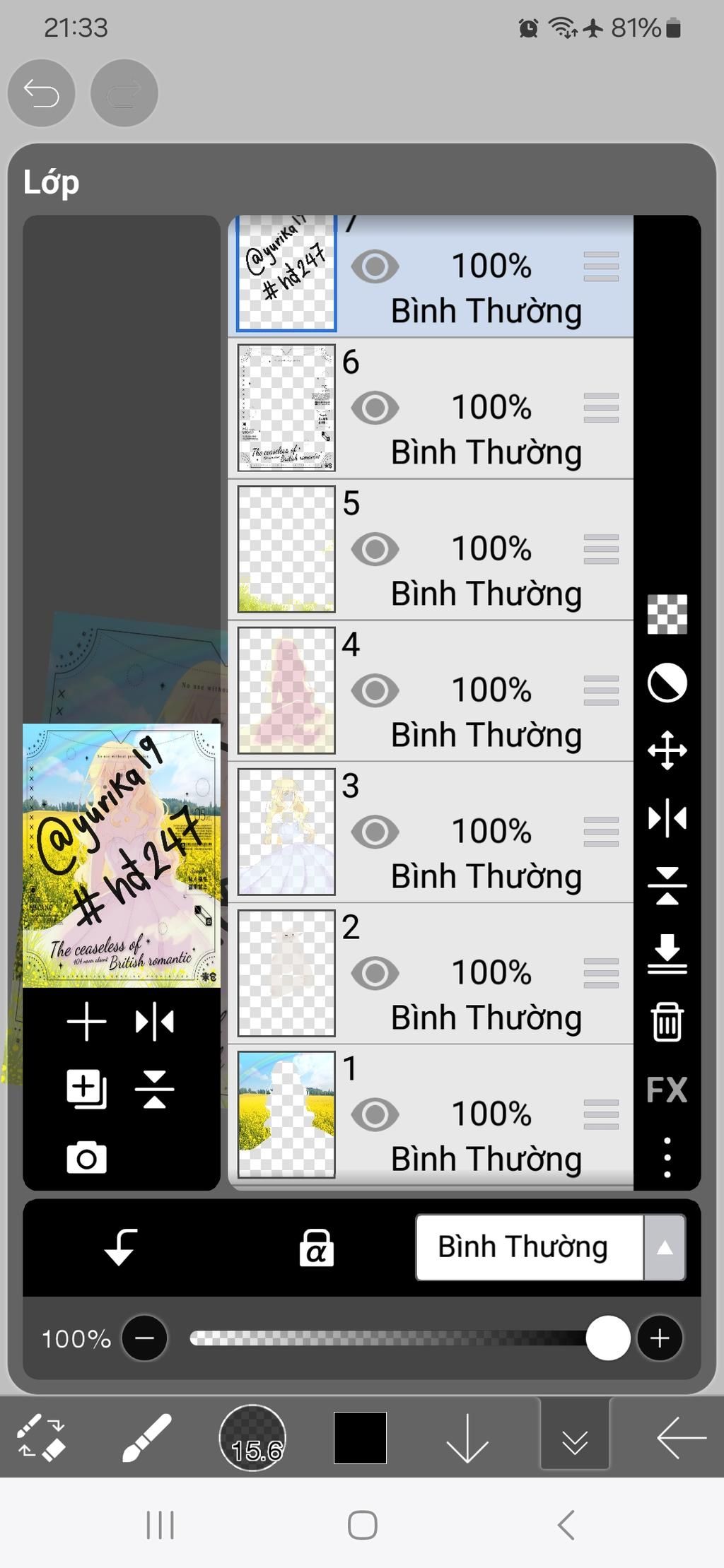This screenshot has height=1568, width=724.
Task: Select layer 5 row
Action: (431, 549)
